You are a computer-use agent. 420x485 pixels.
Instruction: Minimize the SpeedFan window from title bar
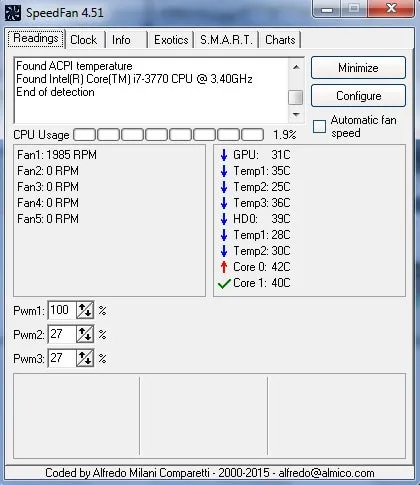click(x=327, y=9)
